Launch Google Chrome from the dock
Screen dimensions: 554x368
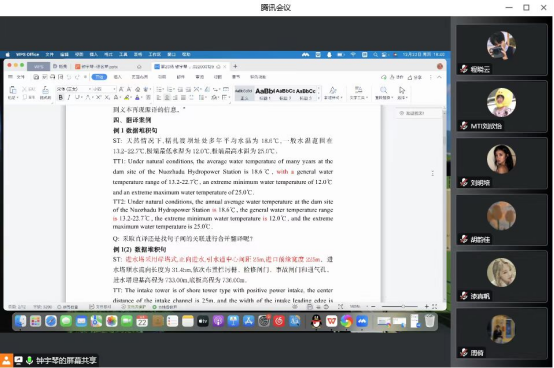347,321
